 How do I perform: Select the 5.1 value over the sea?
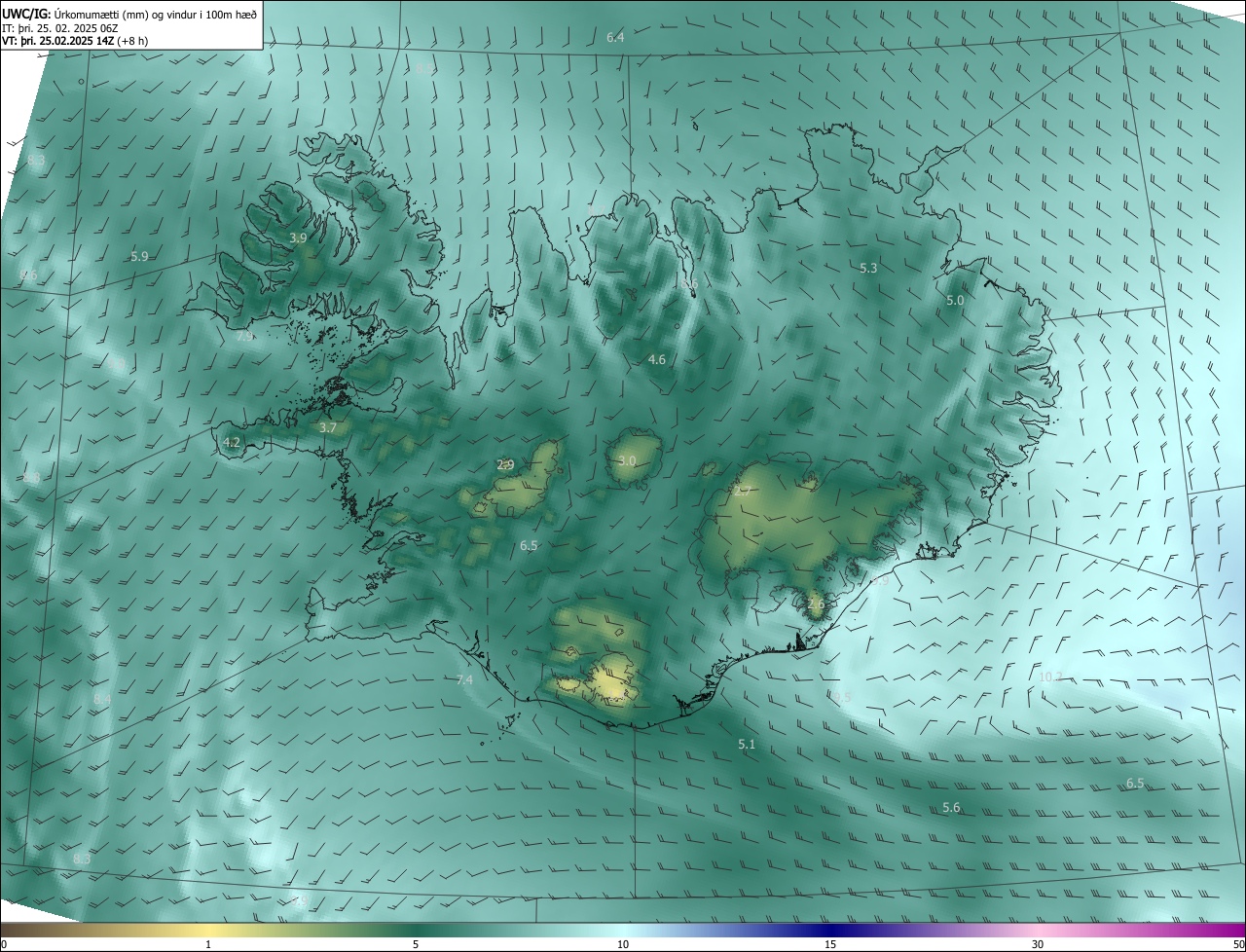(x=747, y=744)
